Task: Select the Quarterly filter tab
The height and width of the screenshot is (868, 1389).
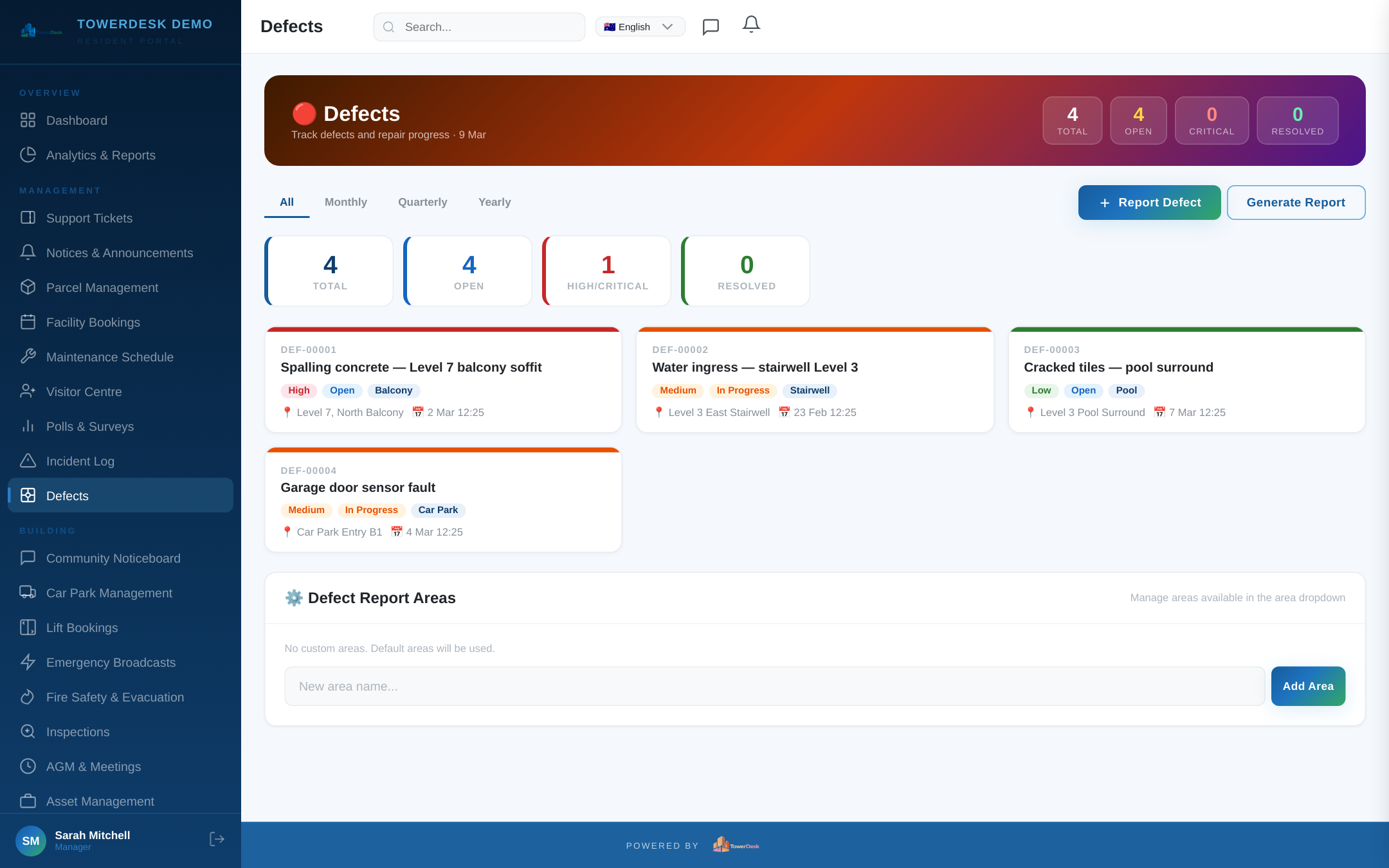Action: 422,202
